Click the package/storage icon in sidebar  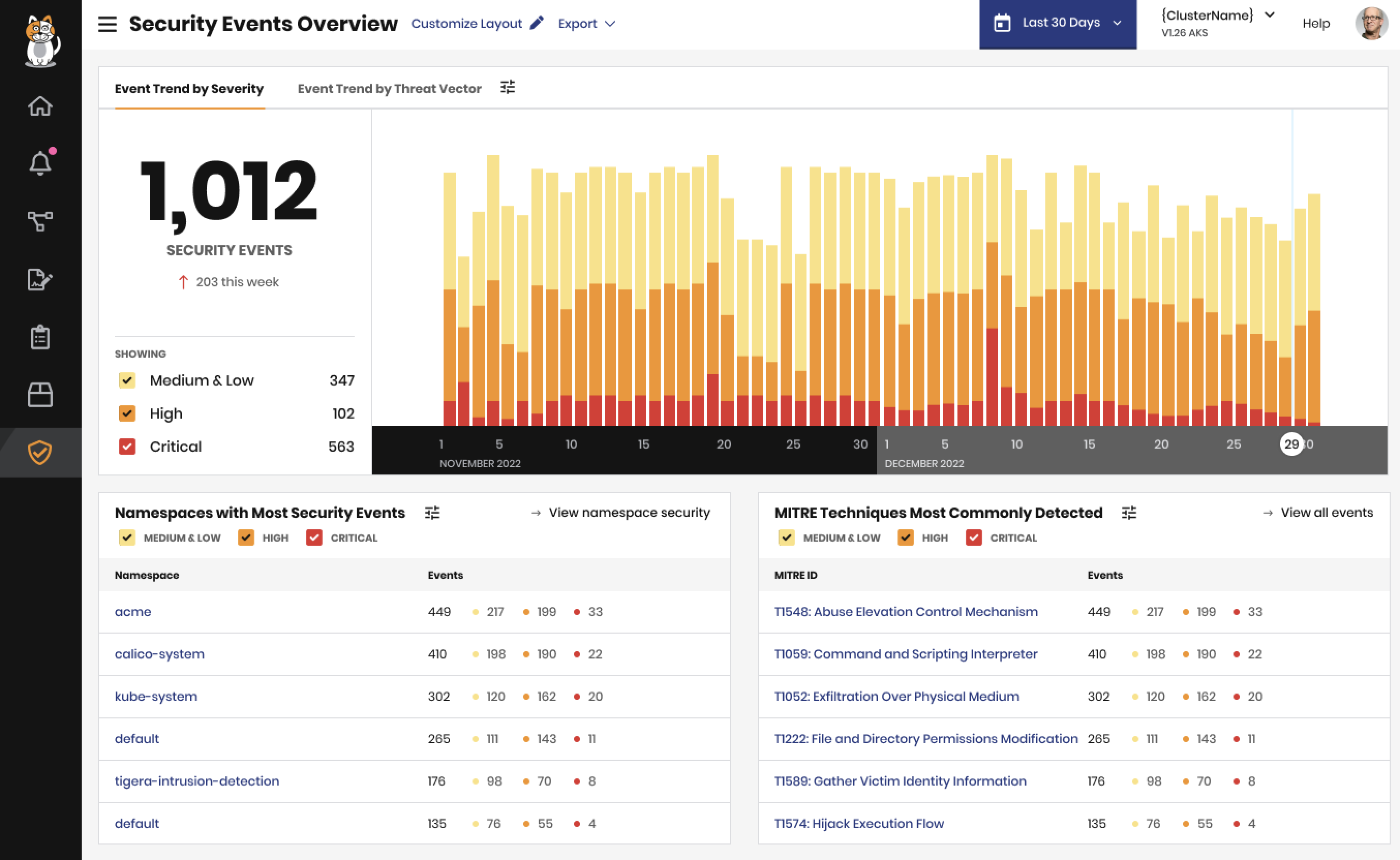[40, 394]
